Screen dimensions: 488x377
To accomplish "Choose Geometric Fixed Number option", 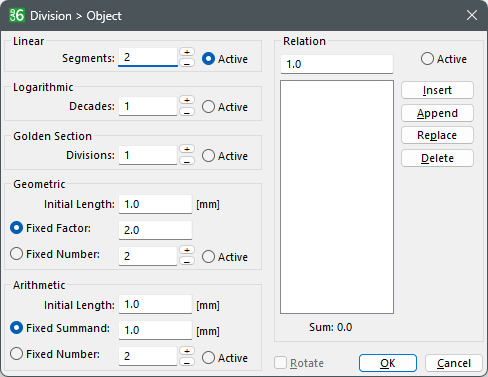I will click(16, 254).
